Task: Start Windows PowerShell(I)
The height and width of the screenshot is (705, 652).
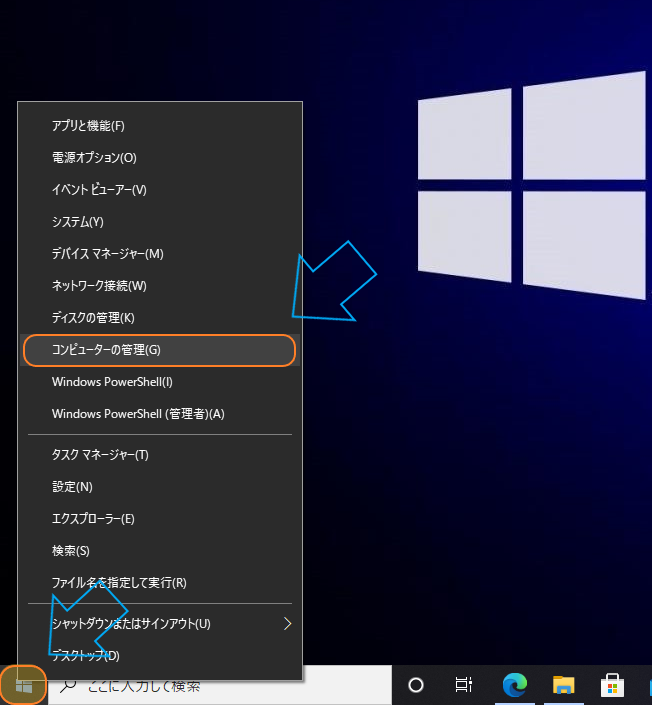Action: point(160,382)
